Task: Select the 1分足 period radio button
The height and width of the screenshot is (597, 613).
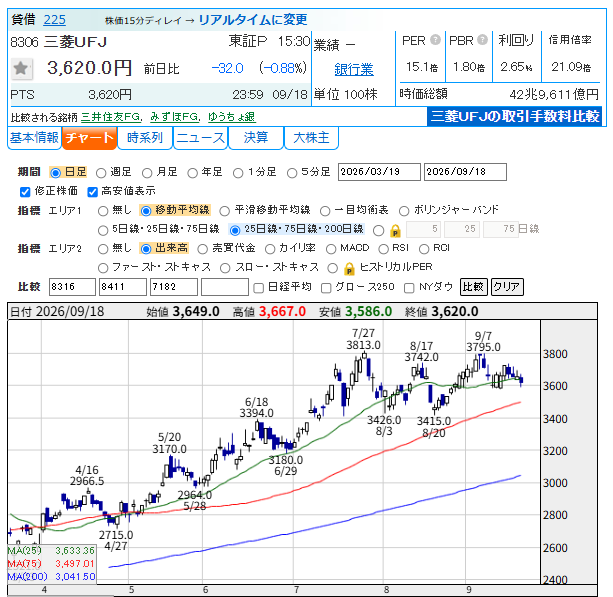Action: point(238,172)
